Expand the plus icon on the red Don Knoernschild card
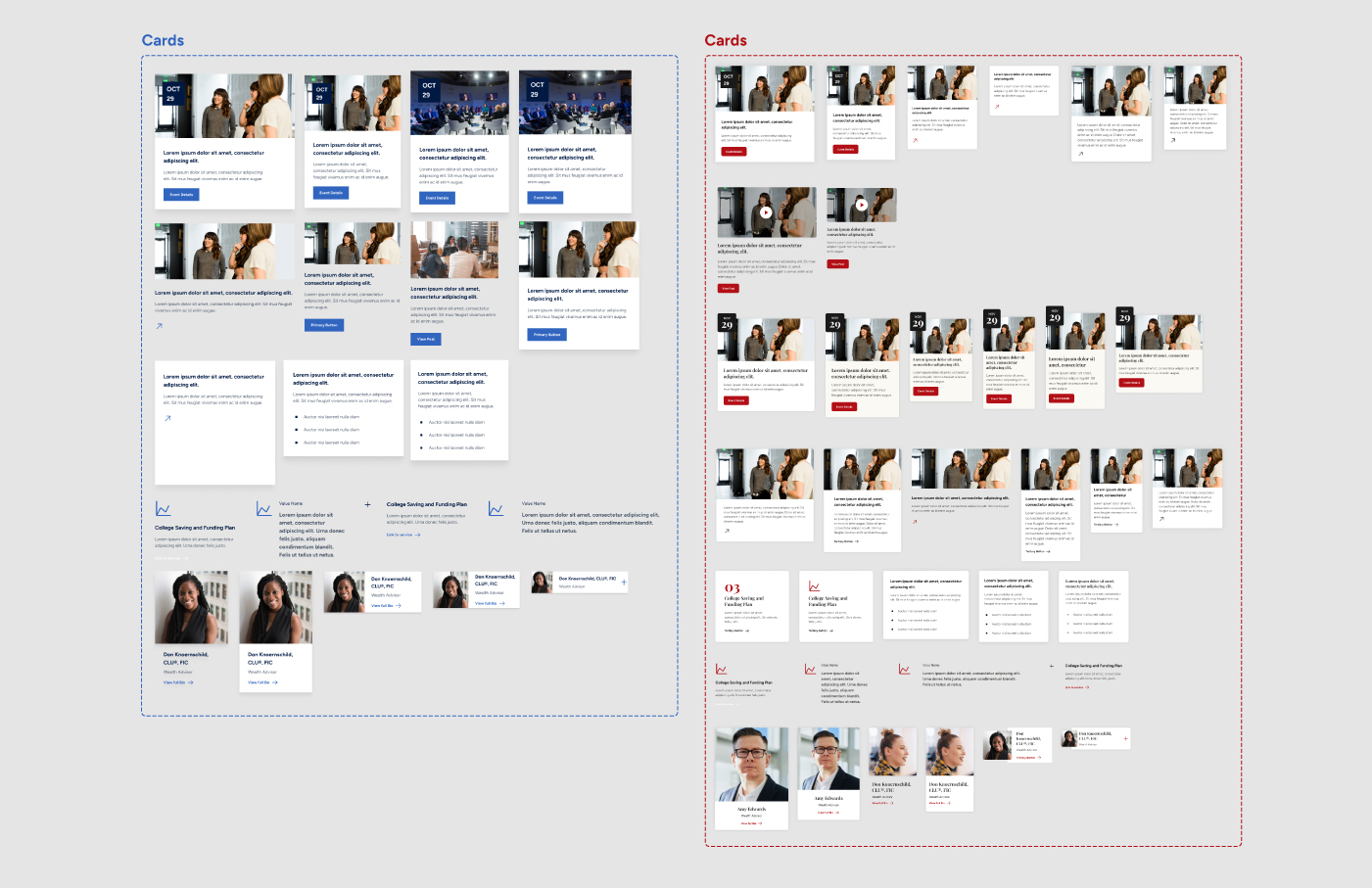Image resolution: width=1372 pixels, height=888 pixels. [1125, 738]
